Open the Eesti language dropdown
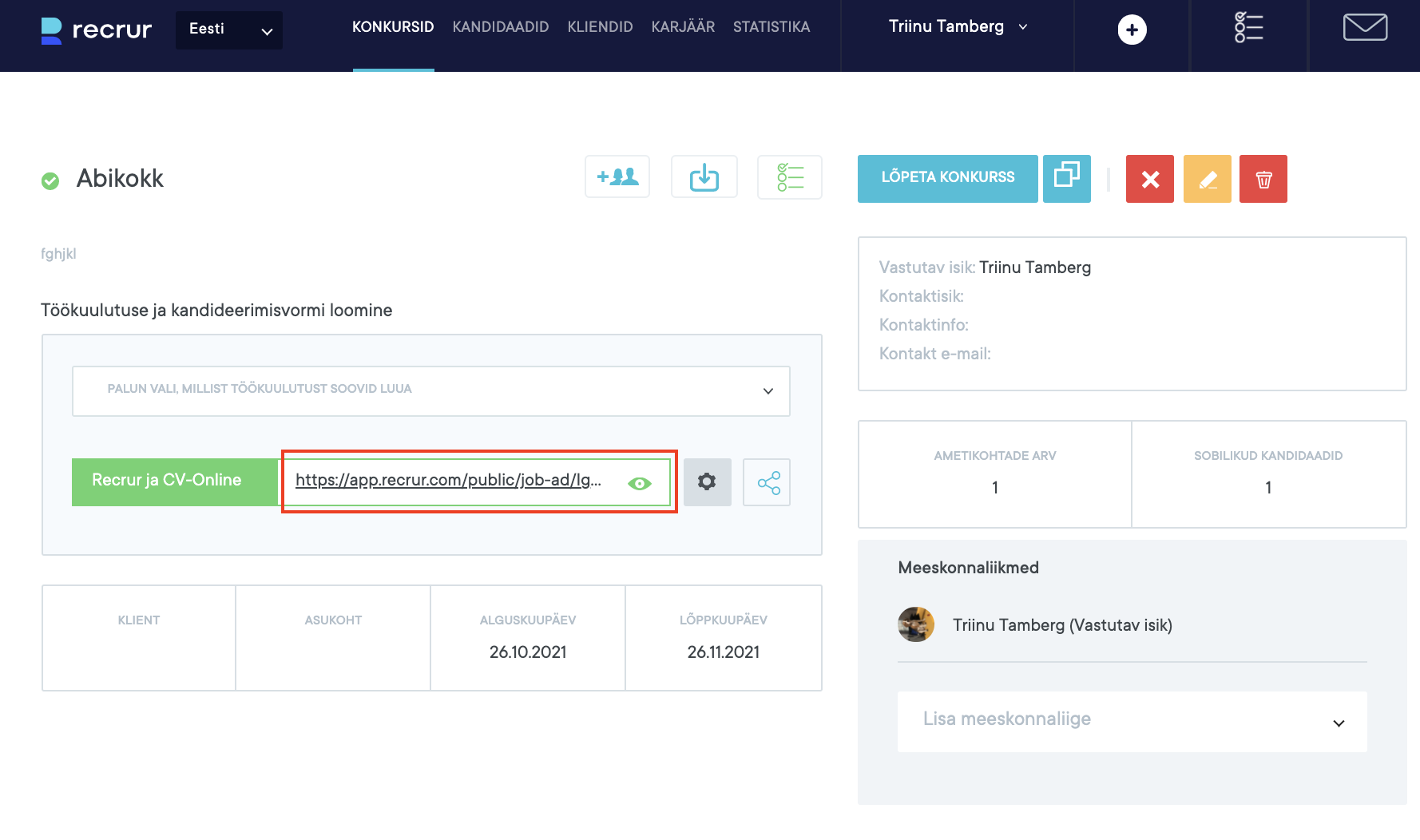1420x840 pixels. pos(229,30)
